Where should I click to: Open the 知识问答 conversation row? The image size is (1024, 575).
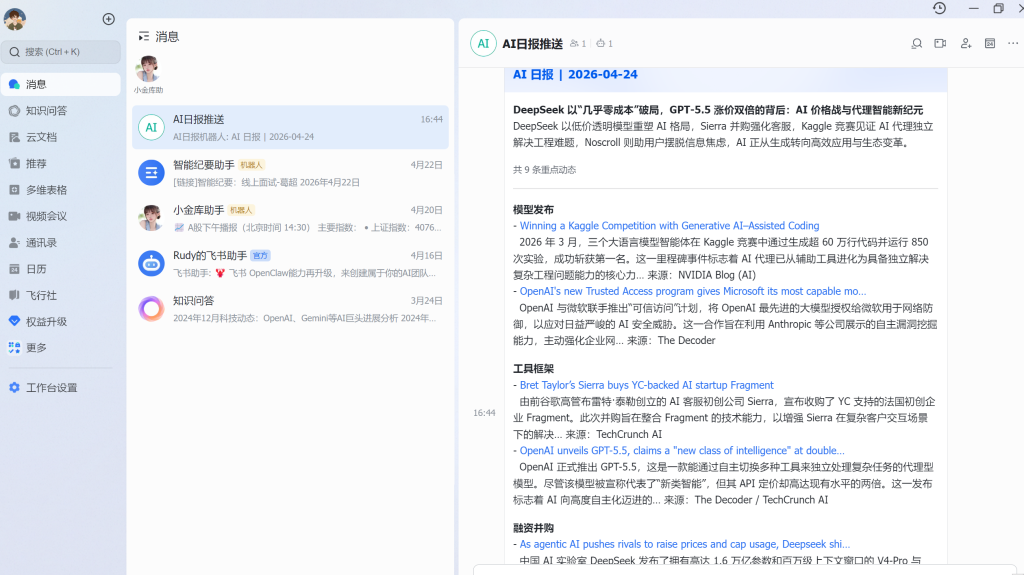(x=290, y=309)
